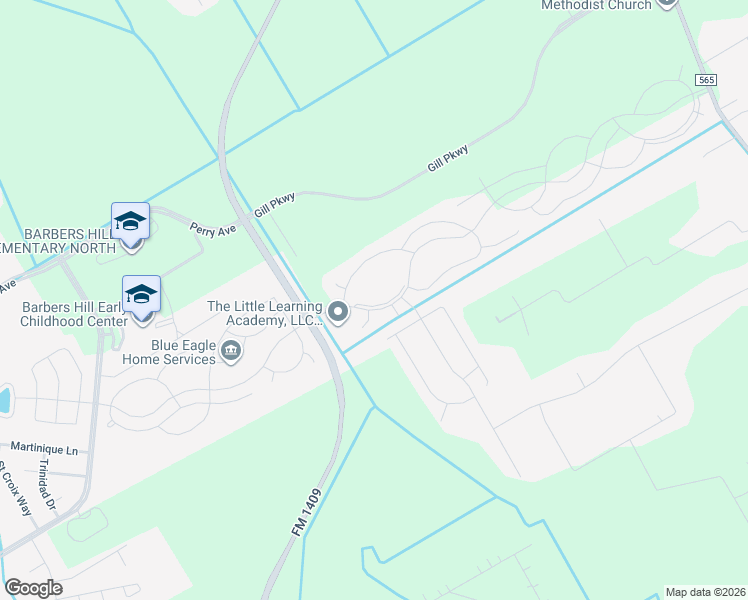The width and height of the screenshot is (748, 600).
Task: Select the Barbers Hill Early Childhood Center label
Action: point(74,314)
